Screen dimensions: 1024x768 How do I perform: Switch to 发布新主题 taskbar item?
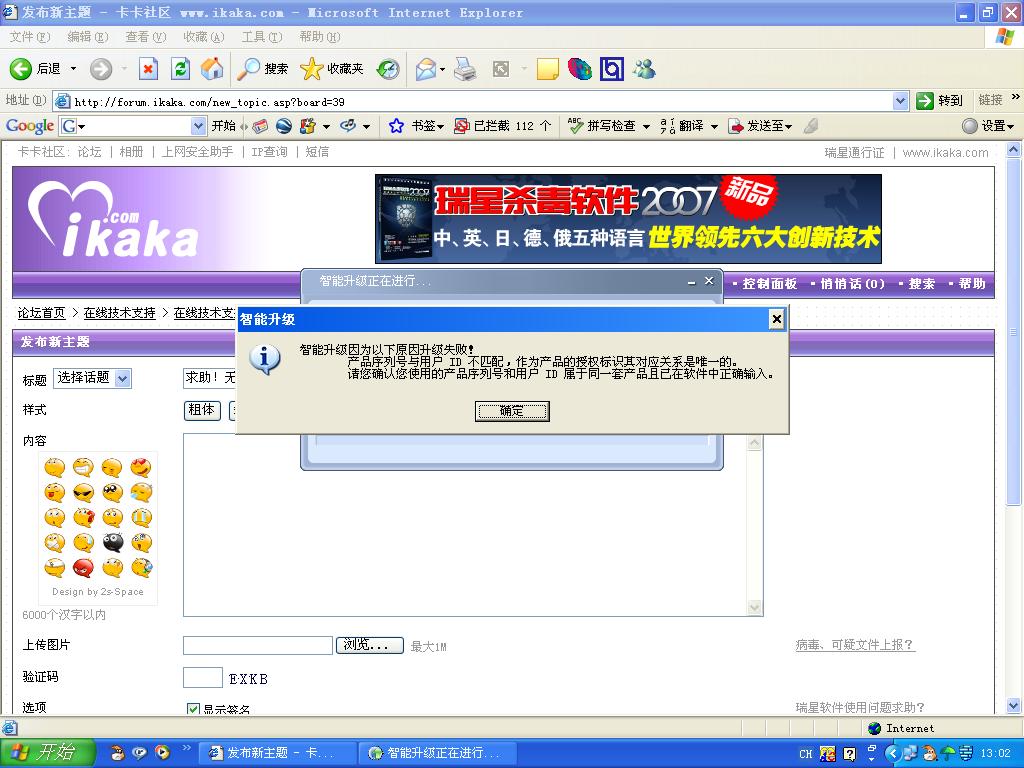(277, 753)
